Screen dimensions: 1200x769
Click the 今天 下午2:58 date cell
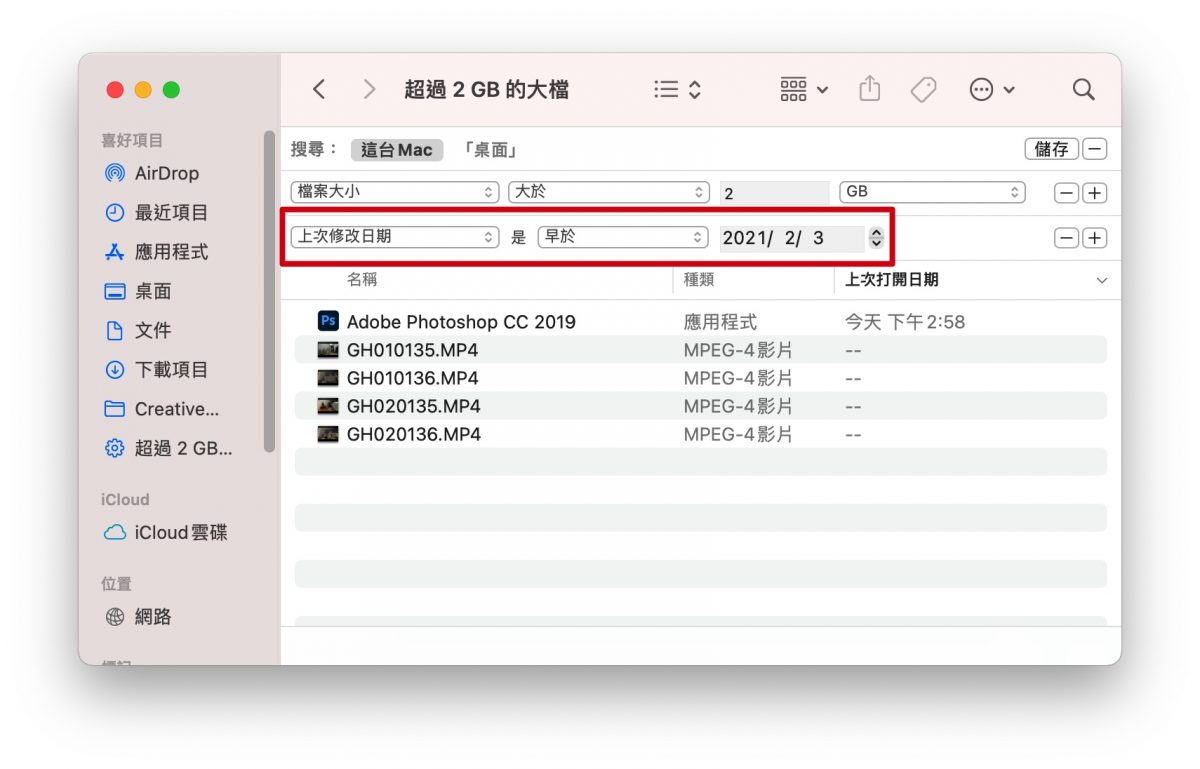(x=905, y=322)
